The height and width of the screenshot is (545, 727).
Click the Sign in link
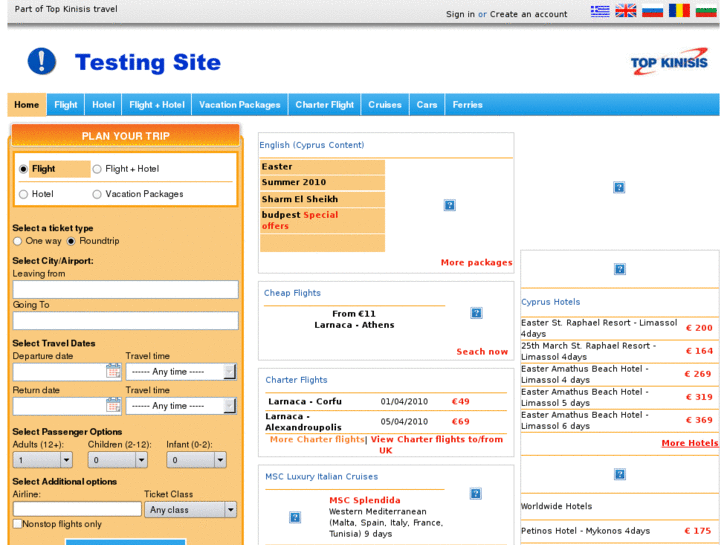pos(460,14)
